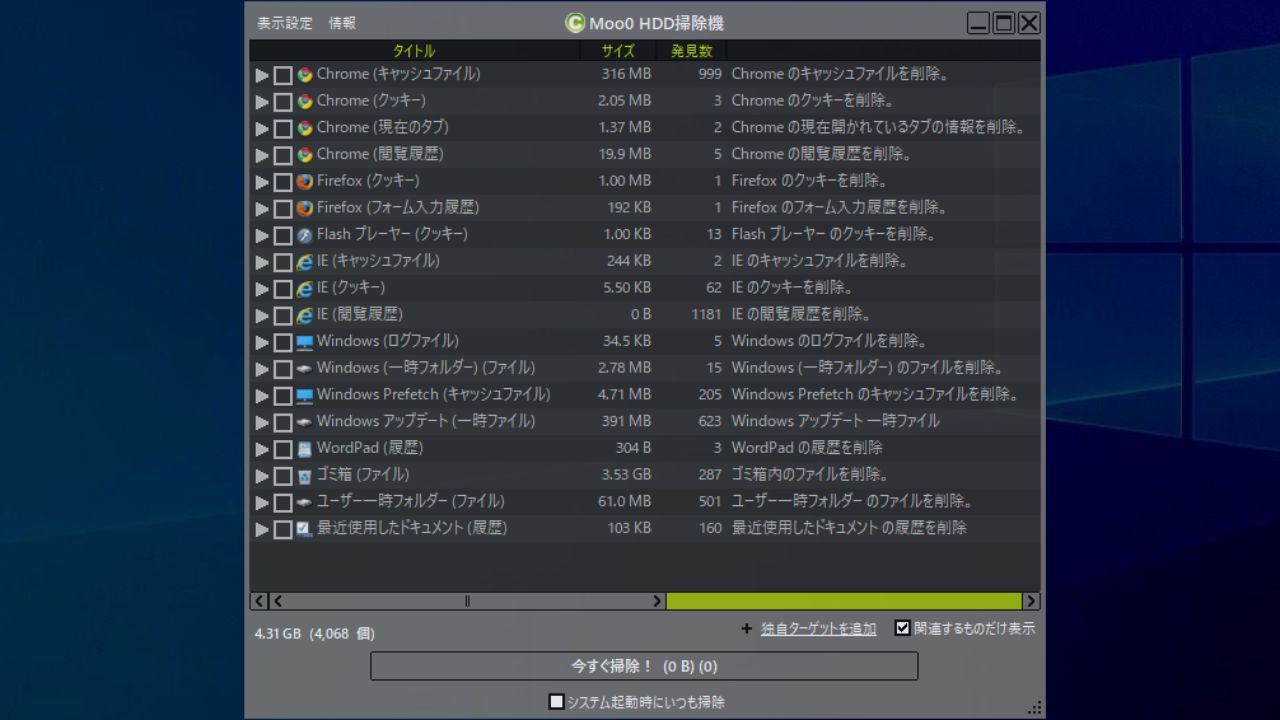Select the IE (キャッシュファイル) checkbox
This screenshot has height=720, width=1280.
click(283, 262)
